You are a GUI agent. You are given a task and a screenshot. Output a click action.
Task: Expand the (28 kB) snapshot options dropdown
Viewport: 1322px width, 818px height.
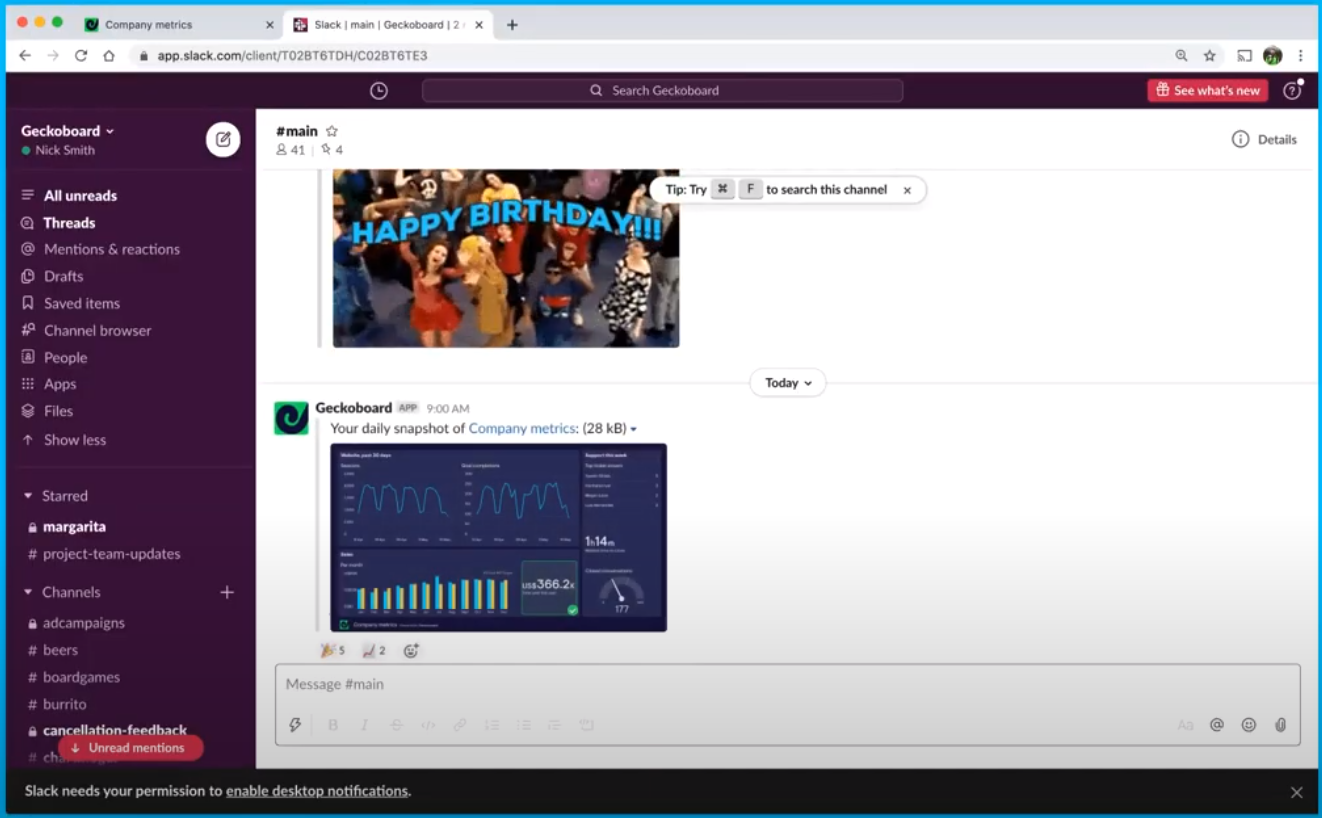point(632,428)
